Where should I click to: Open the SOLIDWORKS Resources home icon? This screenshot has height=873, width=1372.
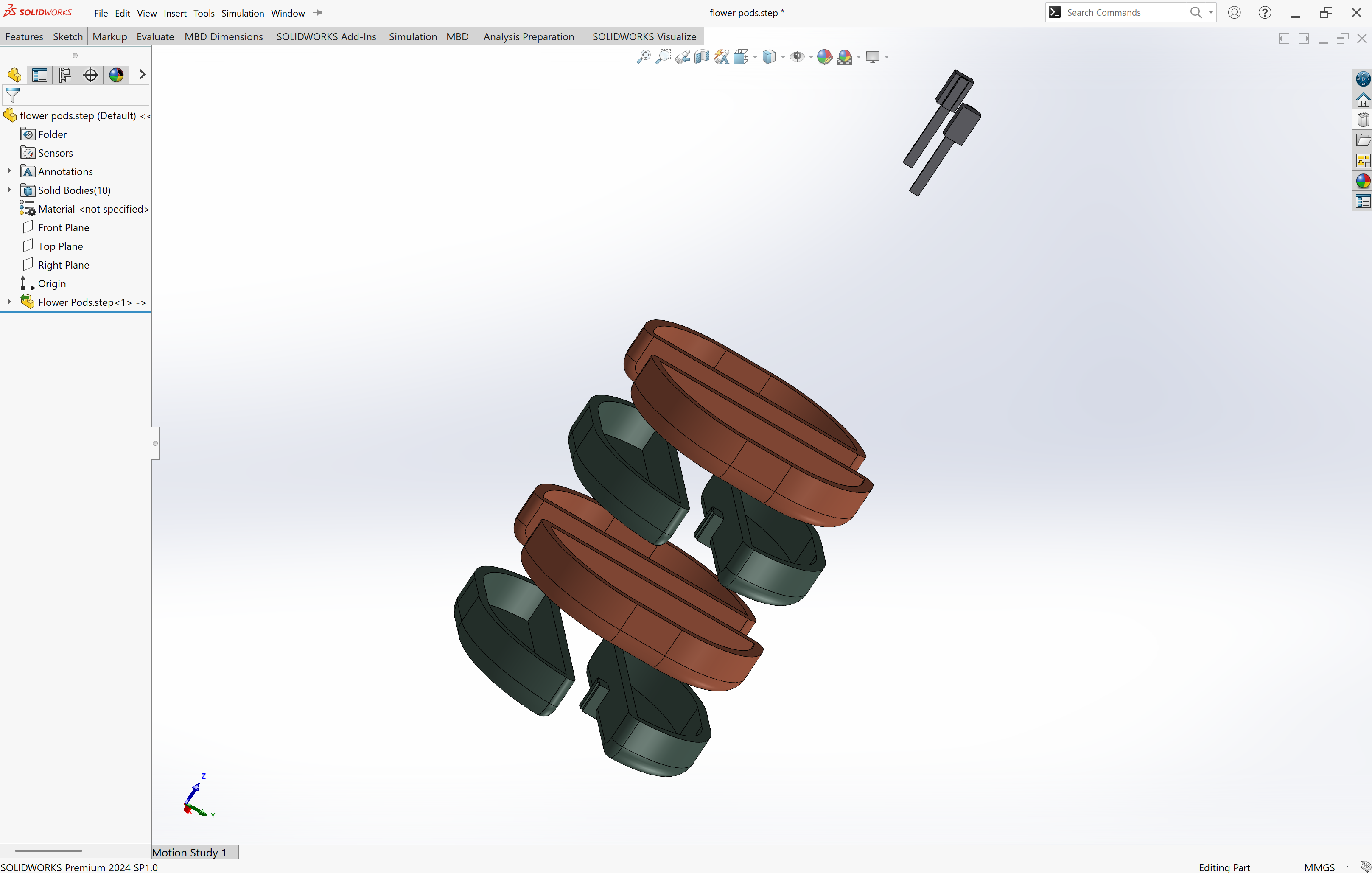[1363, 100]
